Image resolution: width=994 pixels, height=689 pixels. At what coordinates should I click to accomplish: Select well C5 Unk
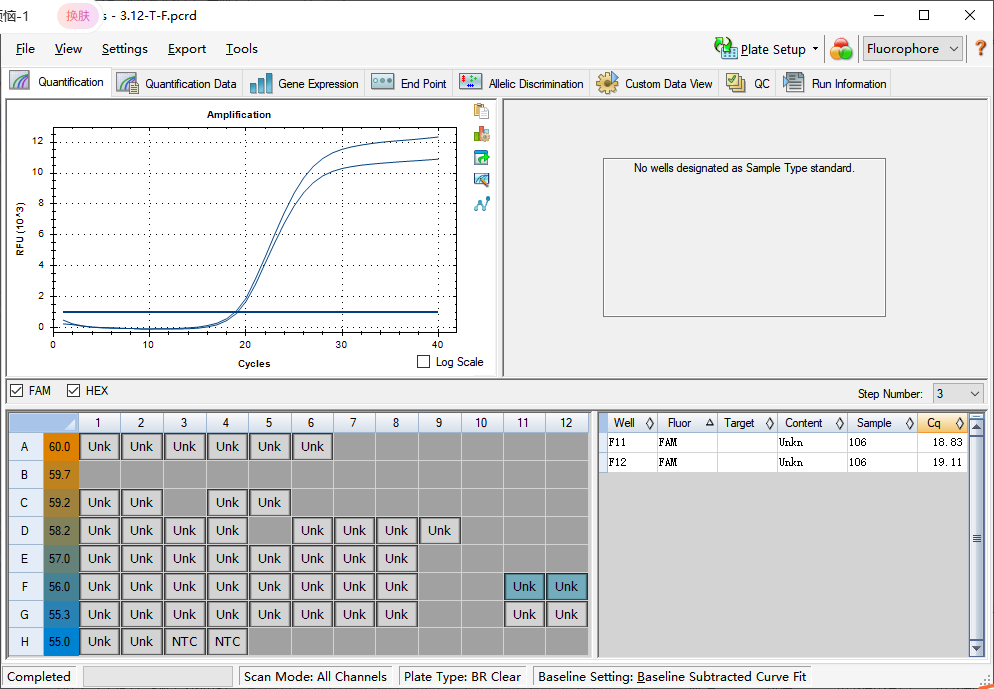coord(269,503)
